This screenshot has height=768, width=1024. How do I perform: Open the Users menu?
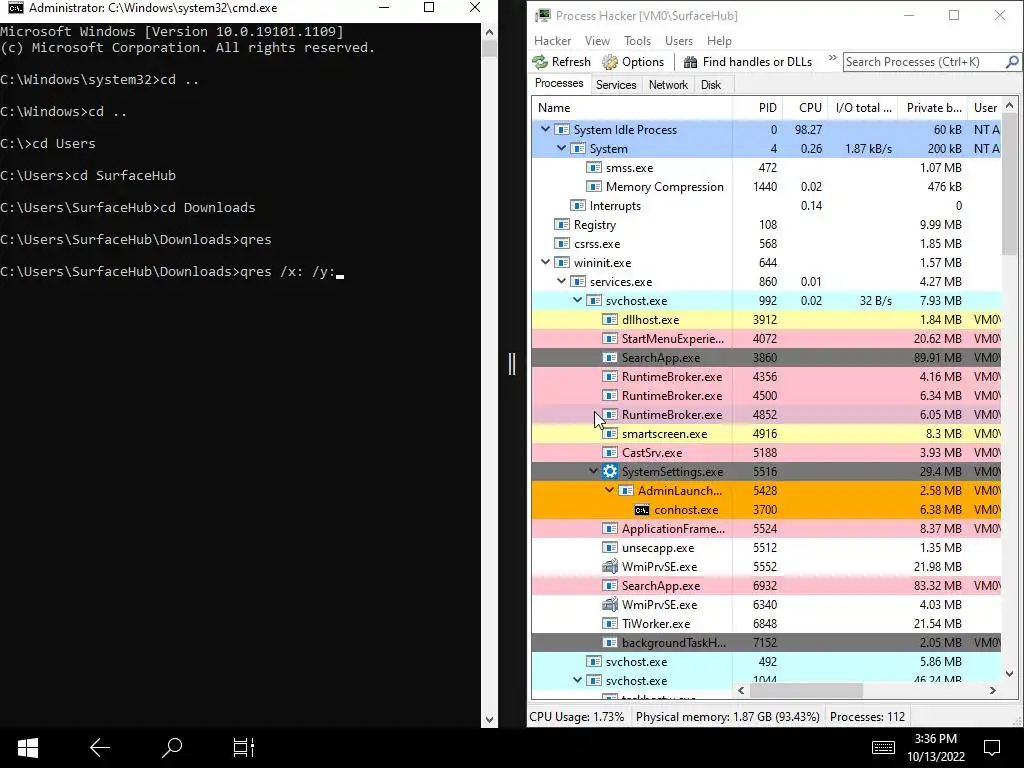pos(679,40)
